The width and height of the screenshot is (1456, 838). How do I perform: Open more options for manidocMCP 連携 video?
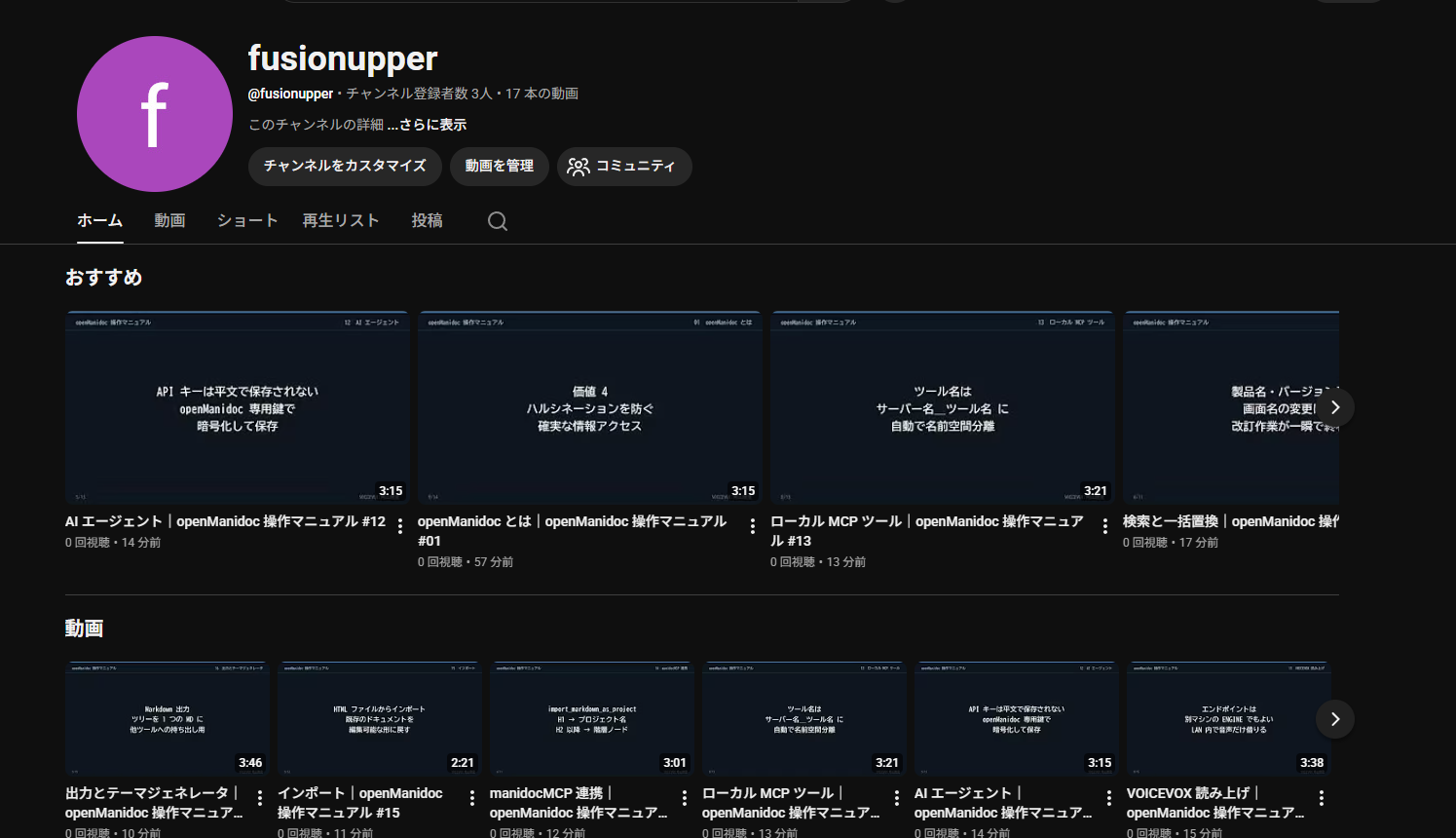pyautogui.click(x=685, y=798)
